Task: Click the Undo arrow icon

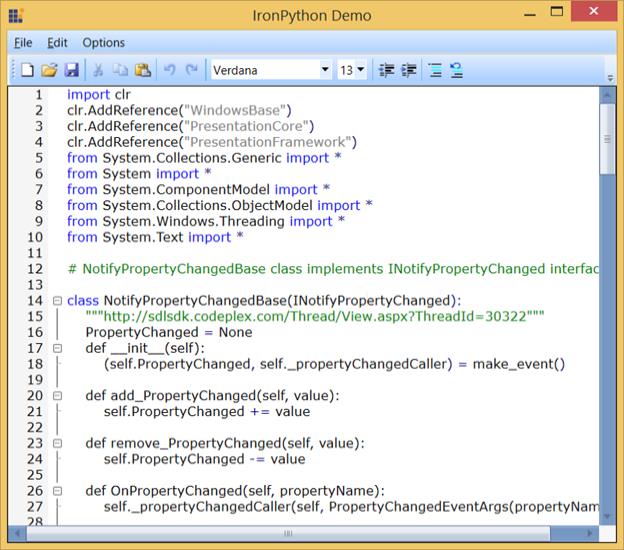Action: [x=170, y=70]
